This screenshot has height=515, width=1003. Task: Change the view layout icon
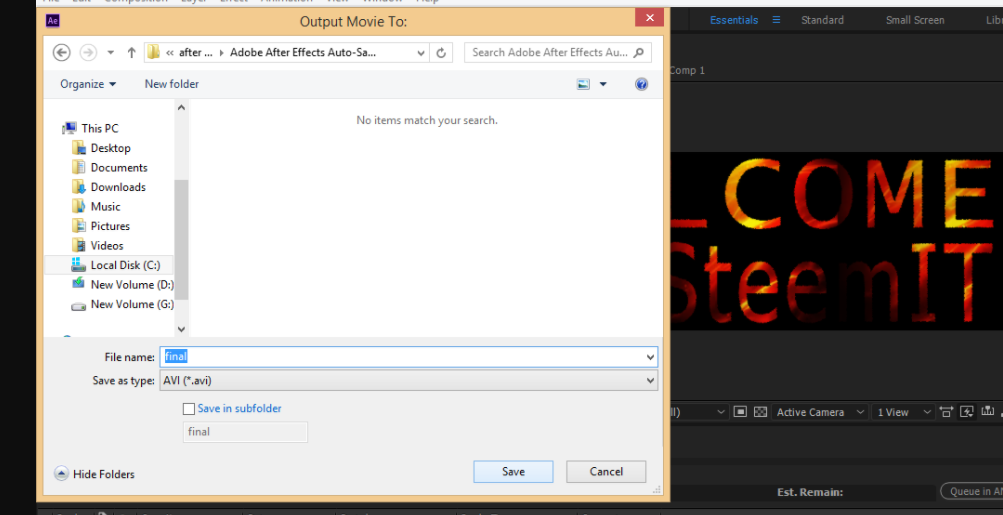[x=583, y=84]
